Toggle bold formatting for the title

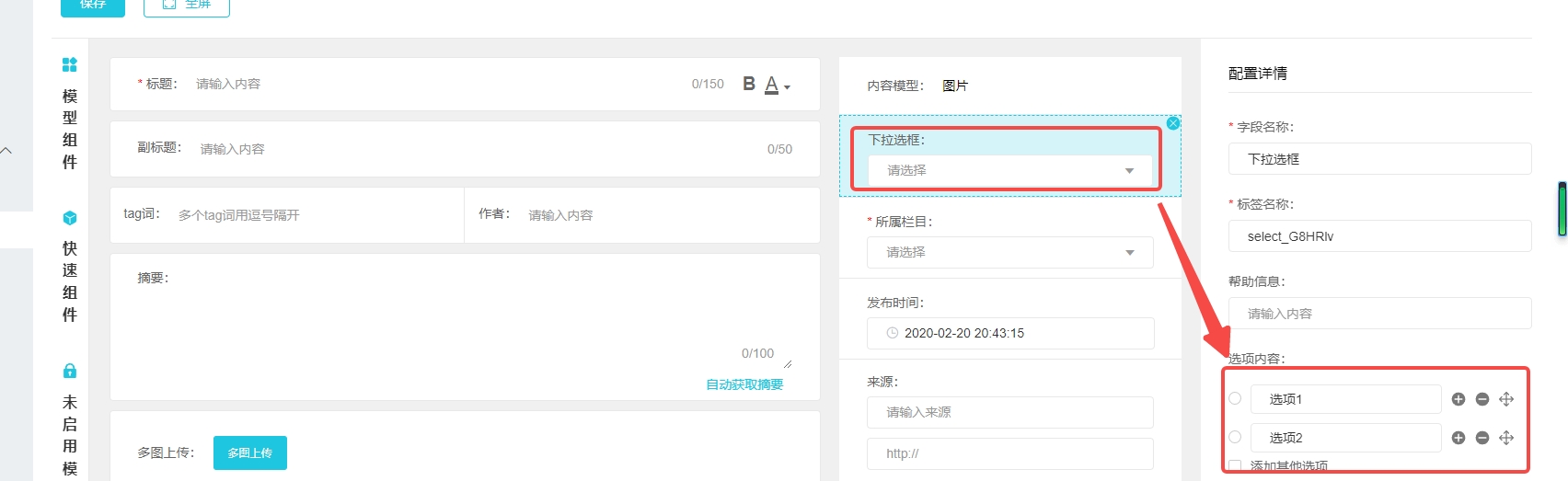point(749,84)
